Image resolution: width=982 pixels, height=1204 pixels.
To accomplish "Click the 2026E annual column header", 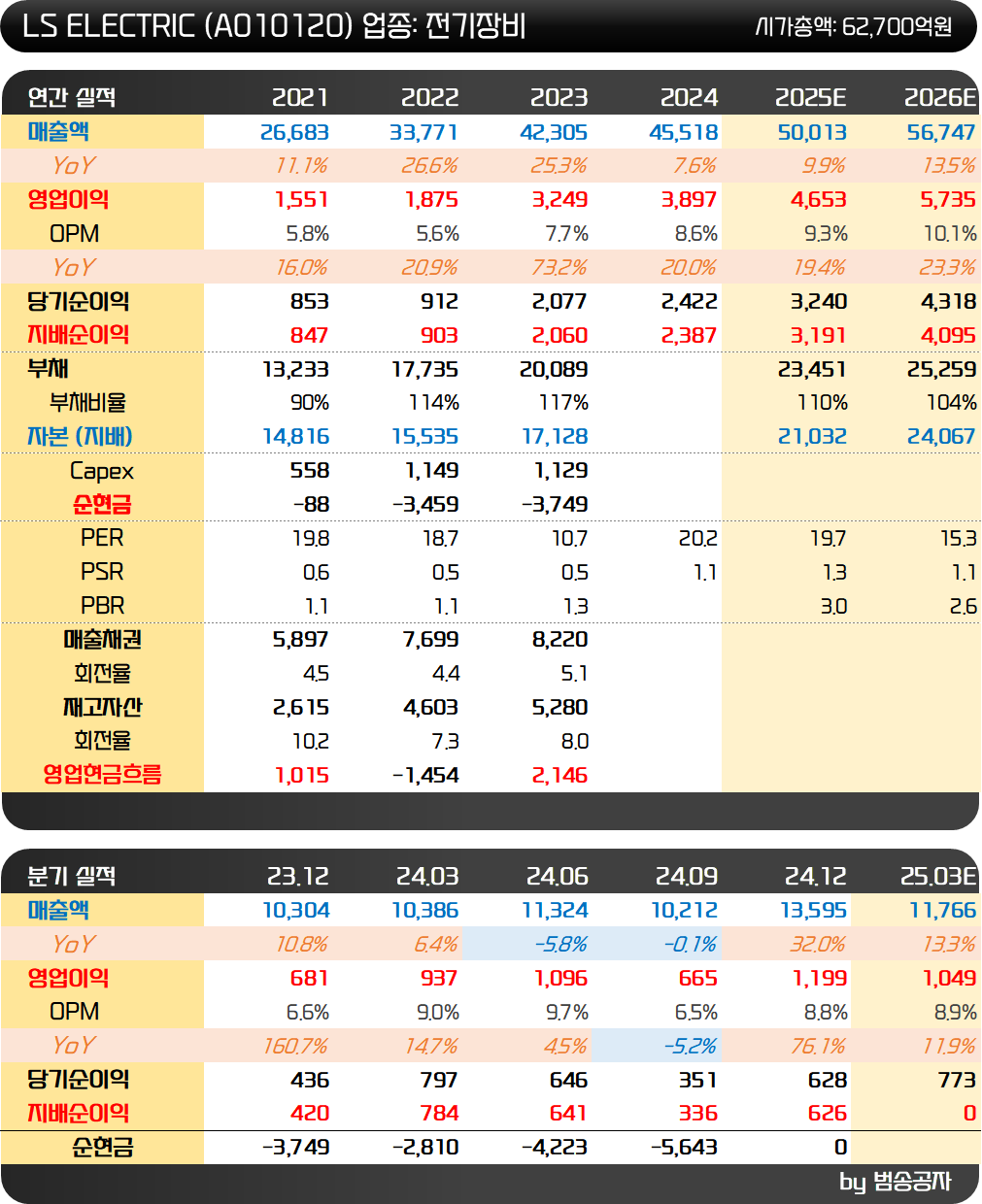I will 940,97.
